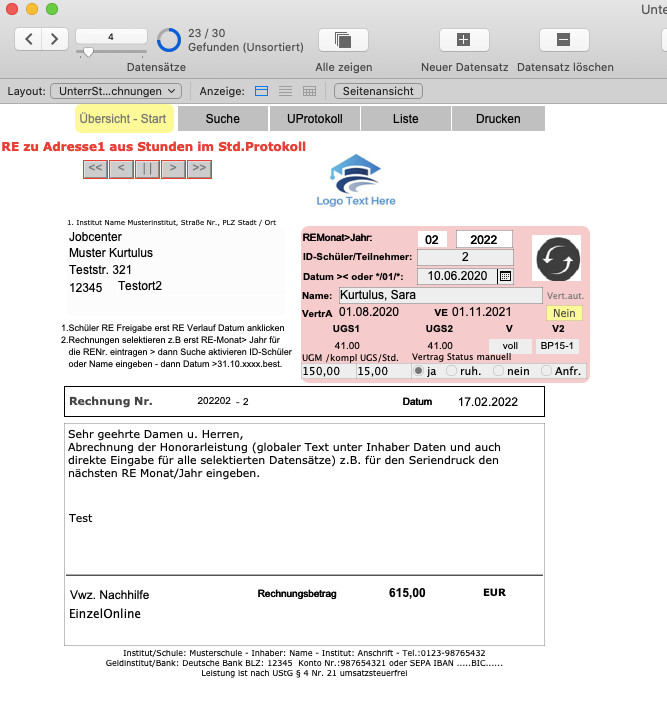Viewport: 667px width, 720px height.
Task: Click the VertrA date 01.08.2020
Action: [369, 312]
